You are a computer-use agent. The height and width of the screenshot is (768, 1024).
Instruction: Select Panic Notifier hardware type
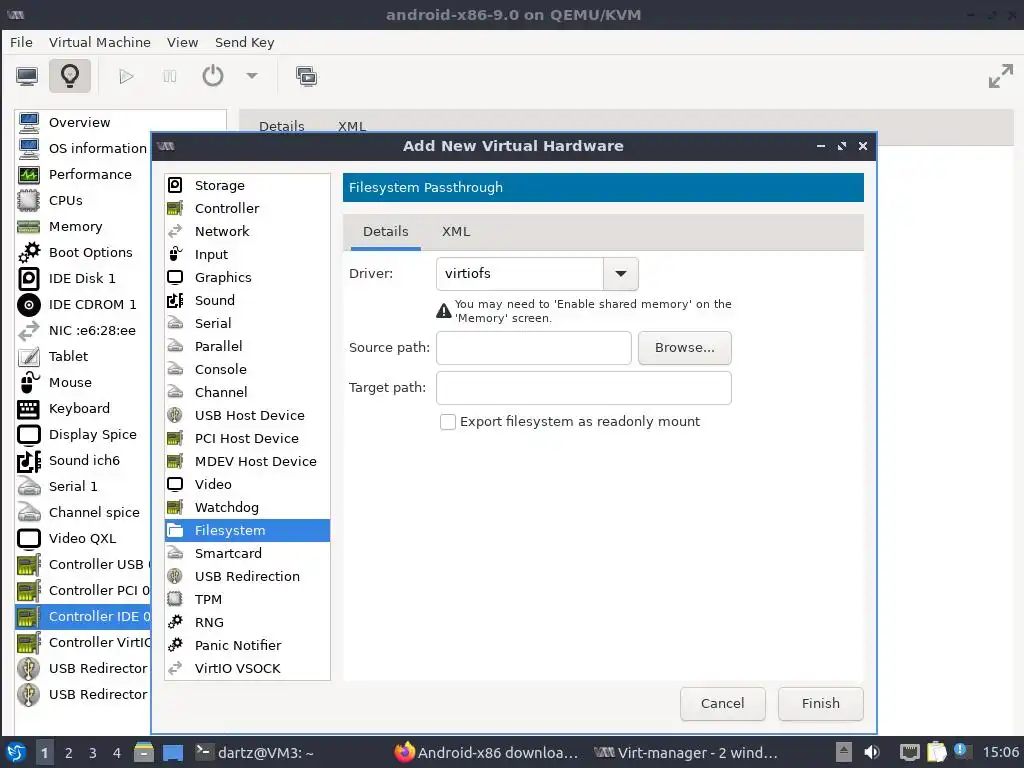[x=248, y=645]
